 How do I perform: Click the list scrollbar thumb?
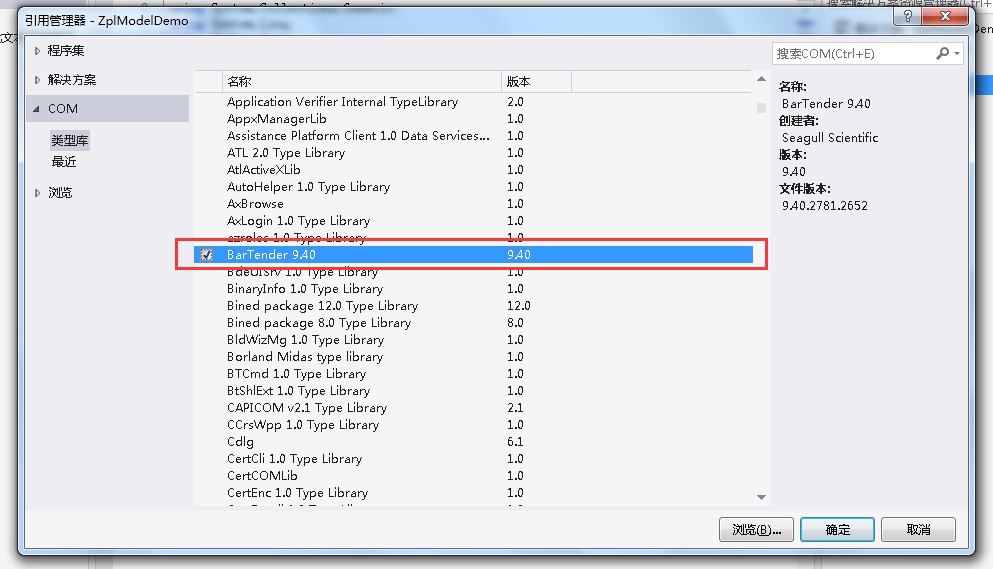click(x=761, y=108)
